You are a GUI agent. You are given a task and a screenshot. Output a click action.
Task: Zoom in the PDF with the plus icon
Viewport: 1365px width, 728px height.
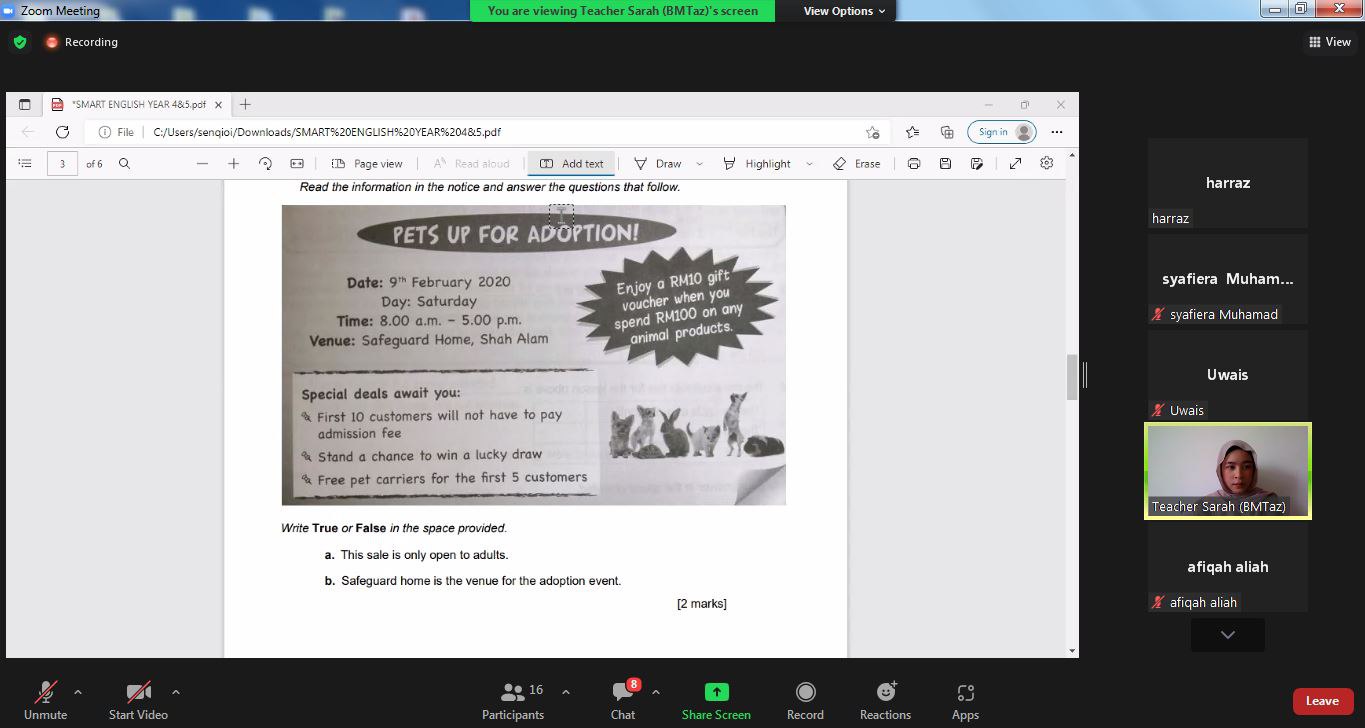click(233, 164)
